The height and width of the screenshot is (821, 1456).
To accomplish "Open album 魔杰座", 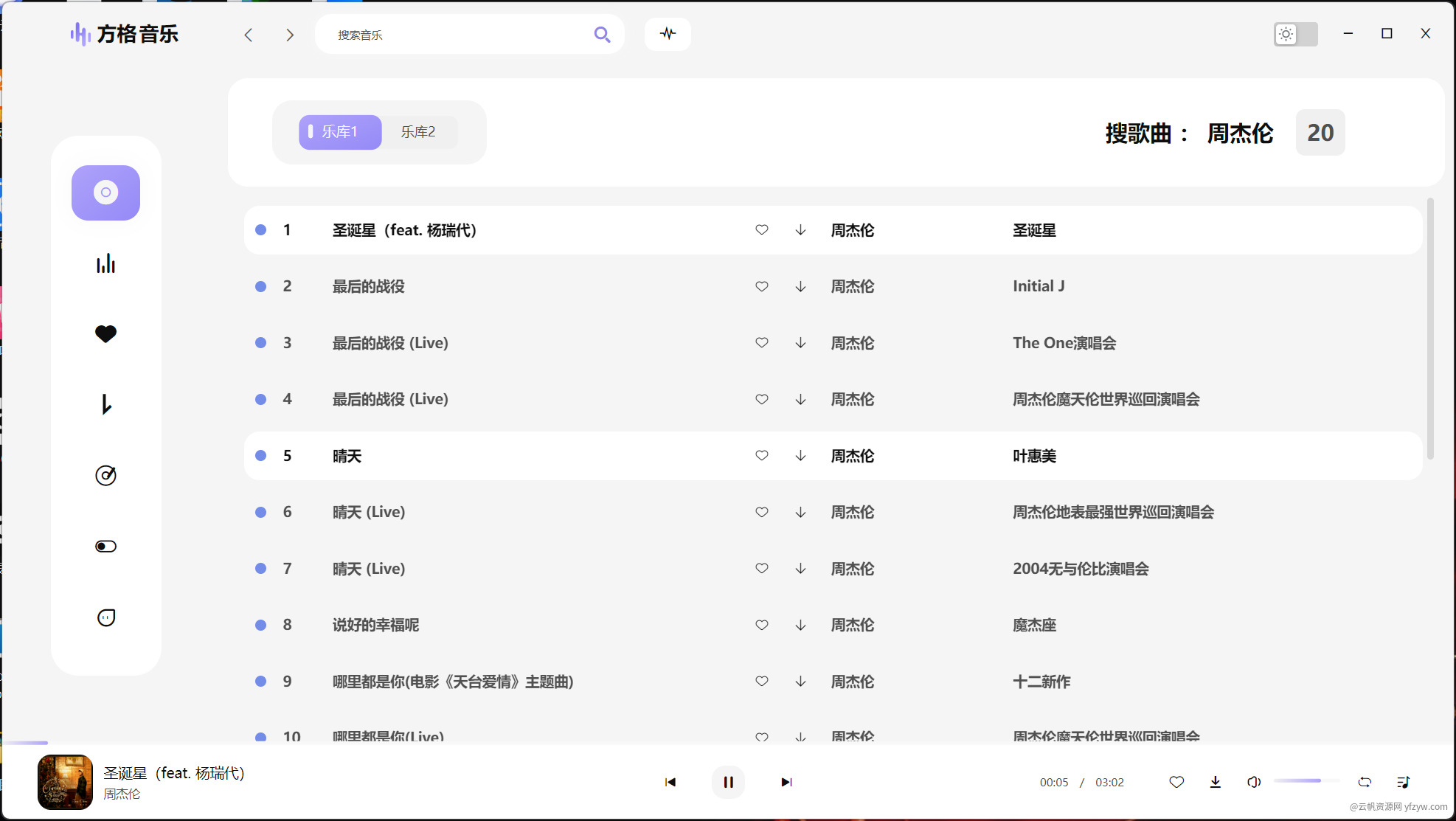I will pyautogui.click(x=1034, y=625).
